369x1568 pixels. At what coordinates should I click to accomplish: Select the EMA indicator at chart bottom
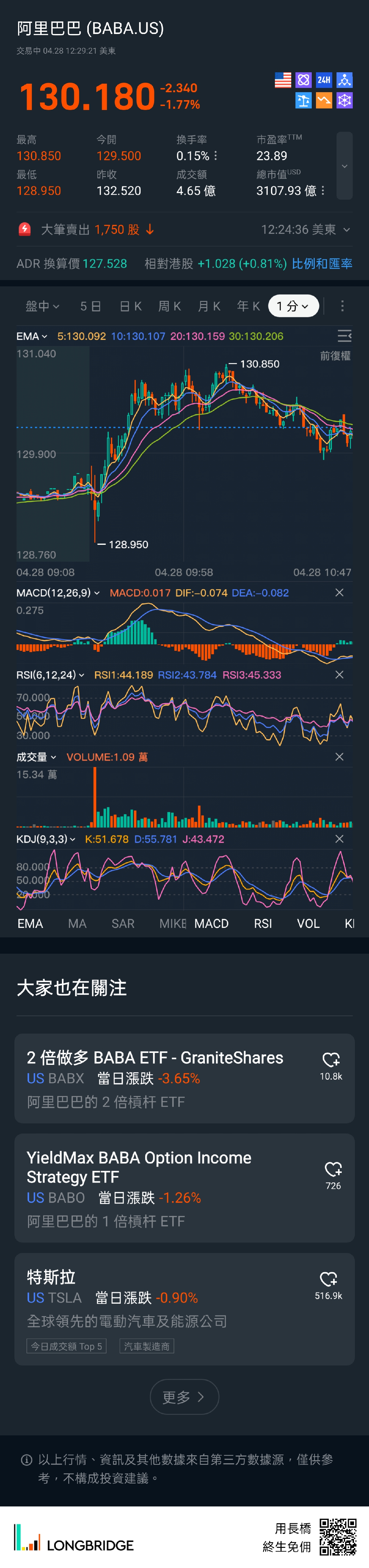coord(30,923)
